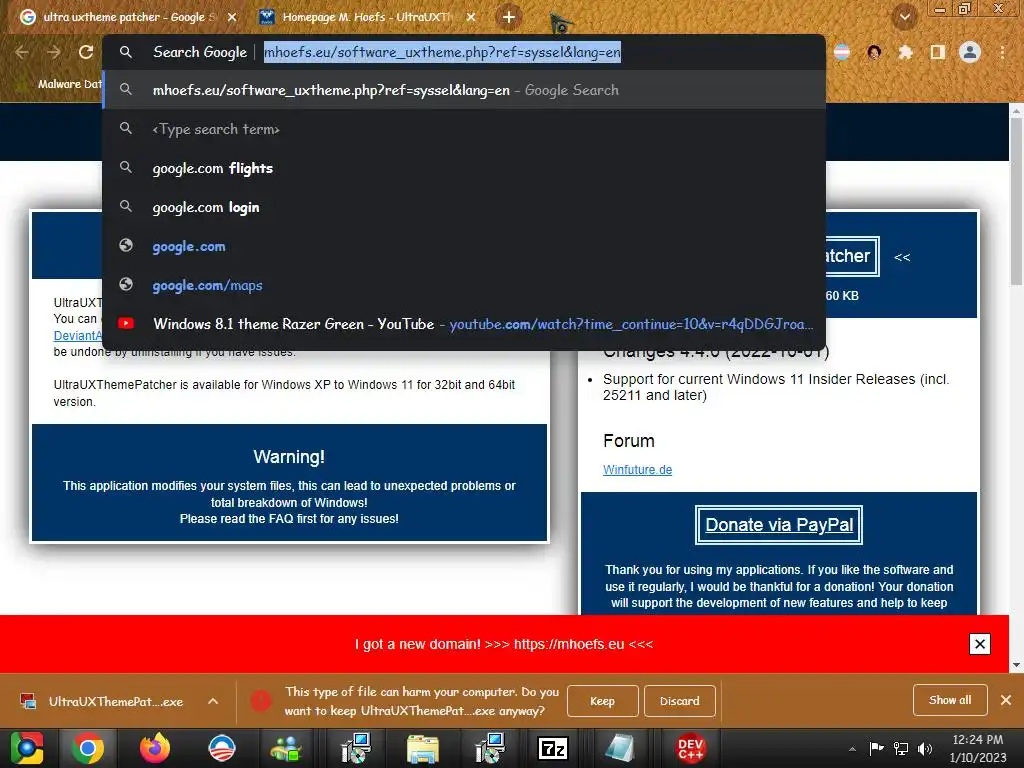Open the network tray icon
This screenshot has height=768, width=1024.
click(x=901, y=748)
